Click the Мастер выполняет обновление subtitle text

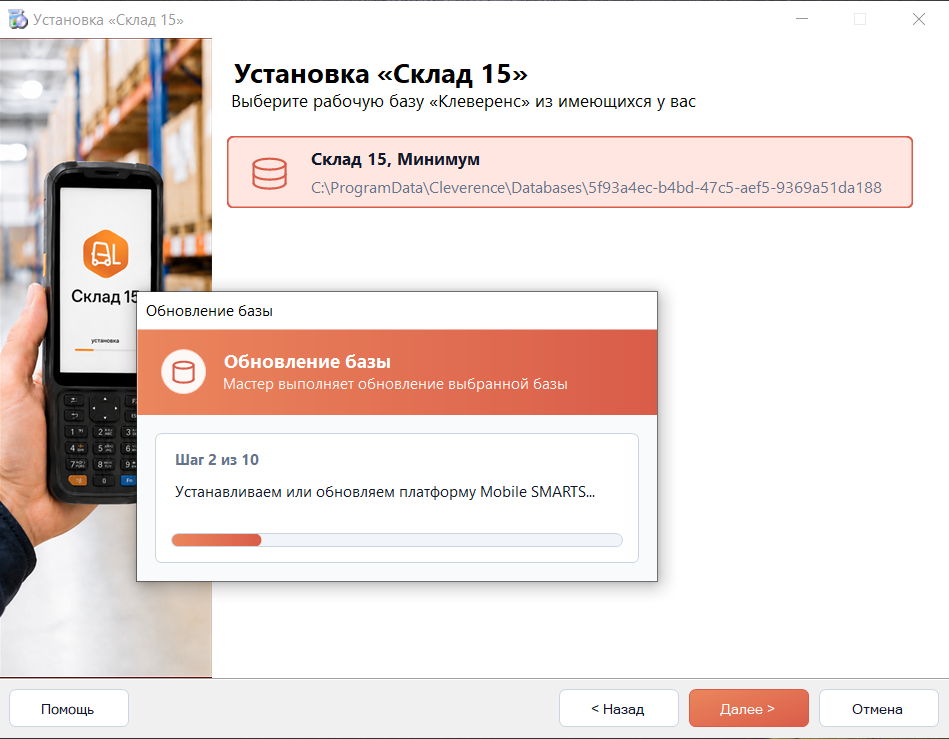tap(395, 384)
